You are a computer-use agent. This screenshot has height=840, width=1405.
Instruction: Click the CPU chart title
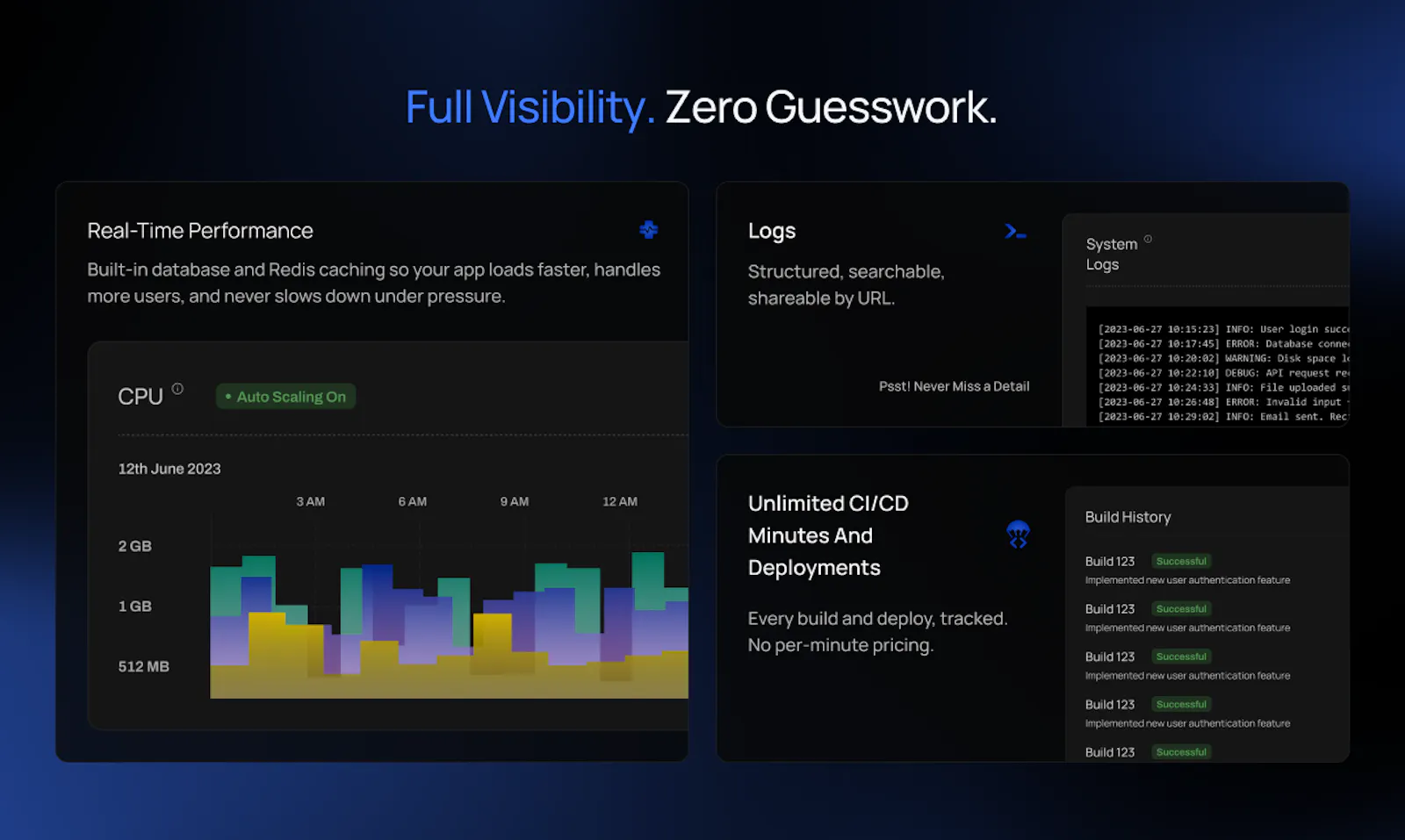click(x=140, y=397)
